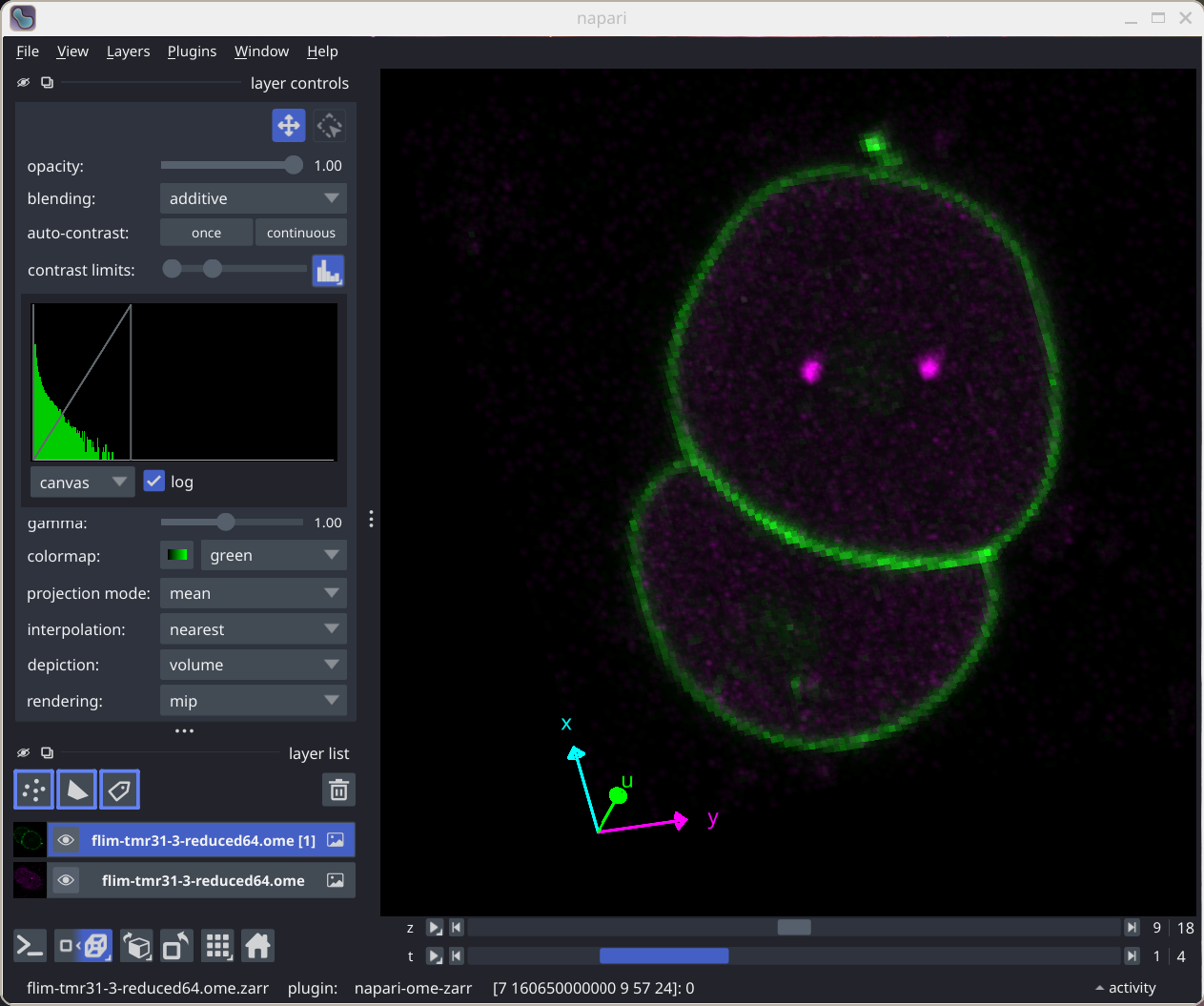The image size is (1204, 1006).
Task: Click the t current frame value 1
Action: click(1156, 955)
